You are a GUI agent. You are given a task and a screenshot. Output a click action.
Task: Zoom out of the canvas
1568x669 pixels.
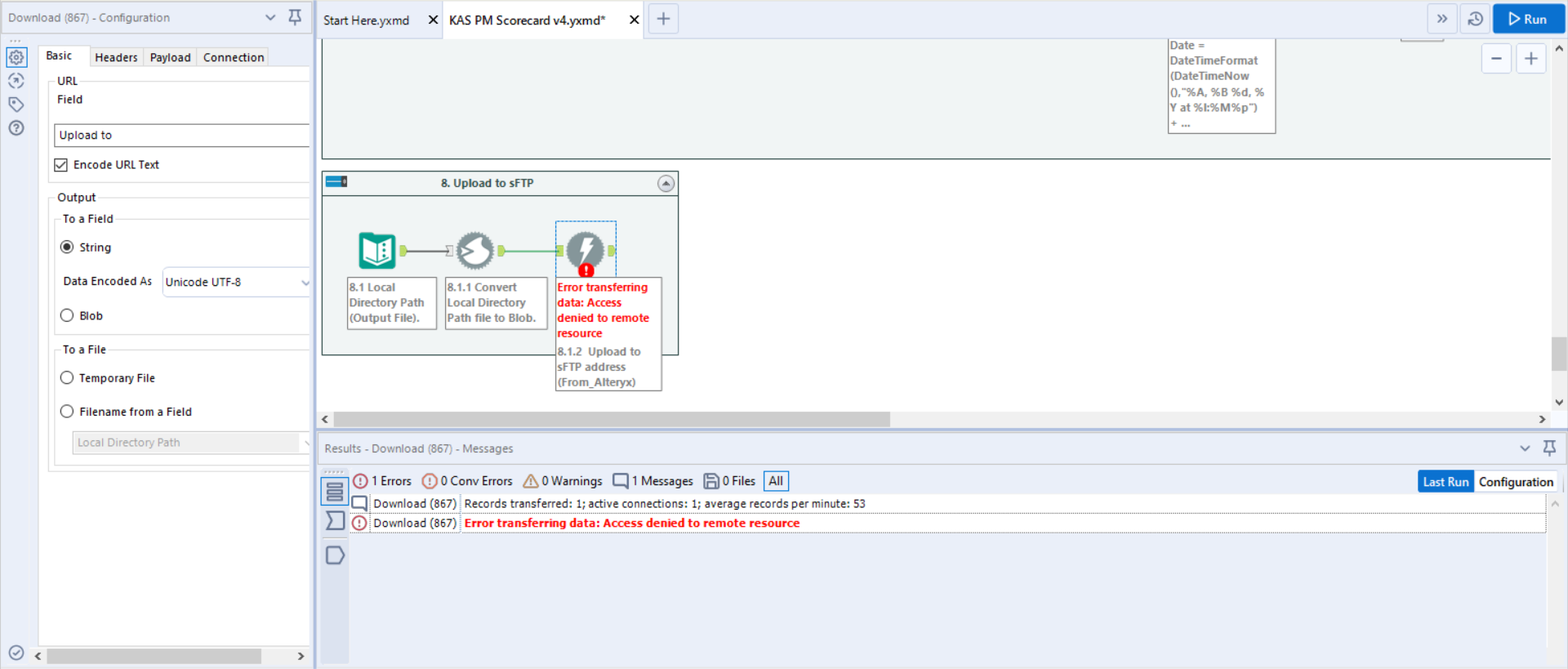click(x=1496, y=58)
